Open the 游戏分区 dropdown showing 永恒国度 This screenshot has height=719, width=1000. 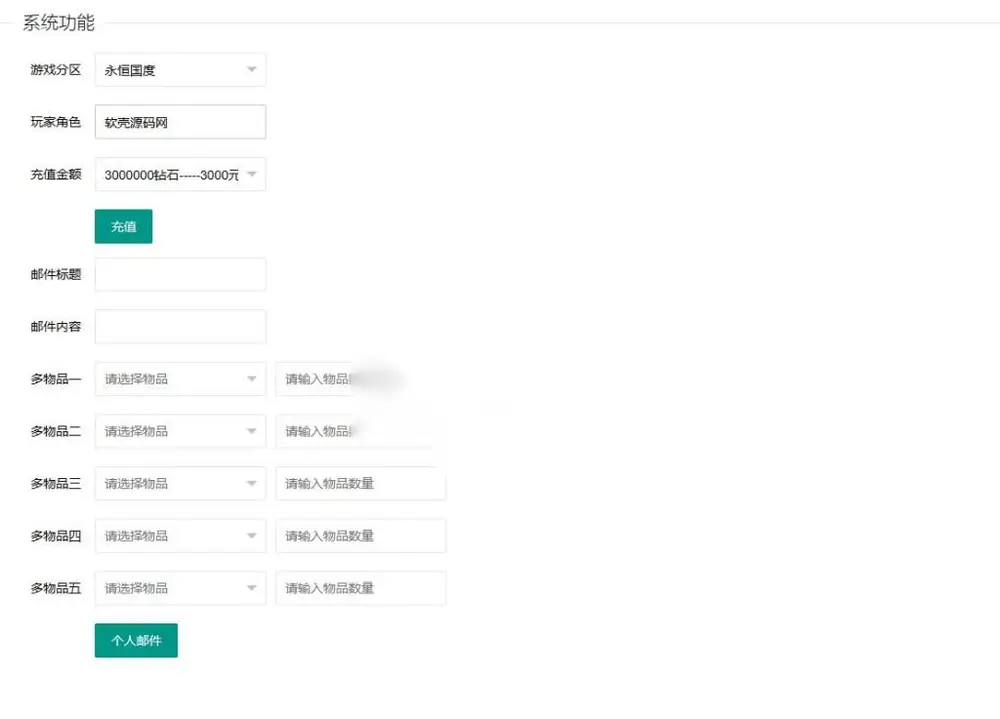pyautogui.click(x=180, y=70)
